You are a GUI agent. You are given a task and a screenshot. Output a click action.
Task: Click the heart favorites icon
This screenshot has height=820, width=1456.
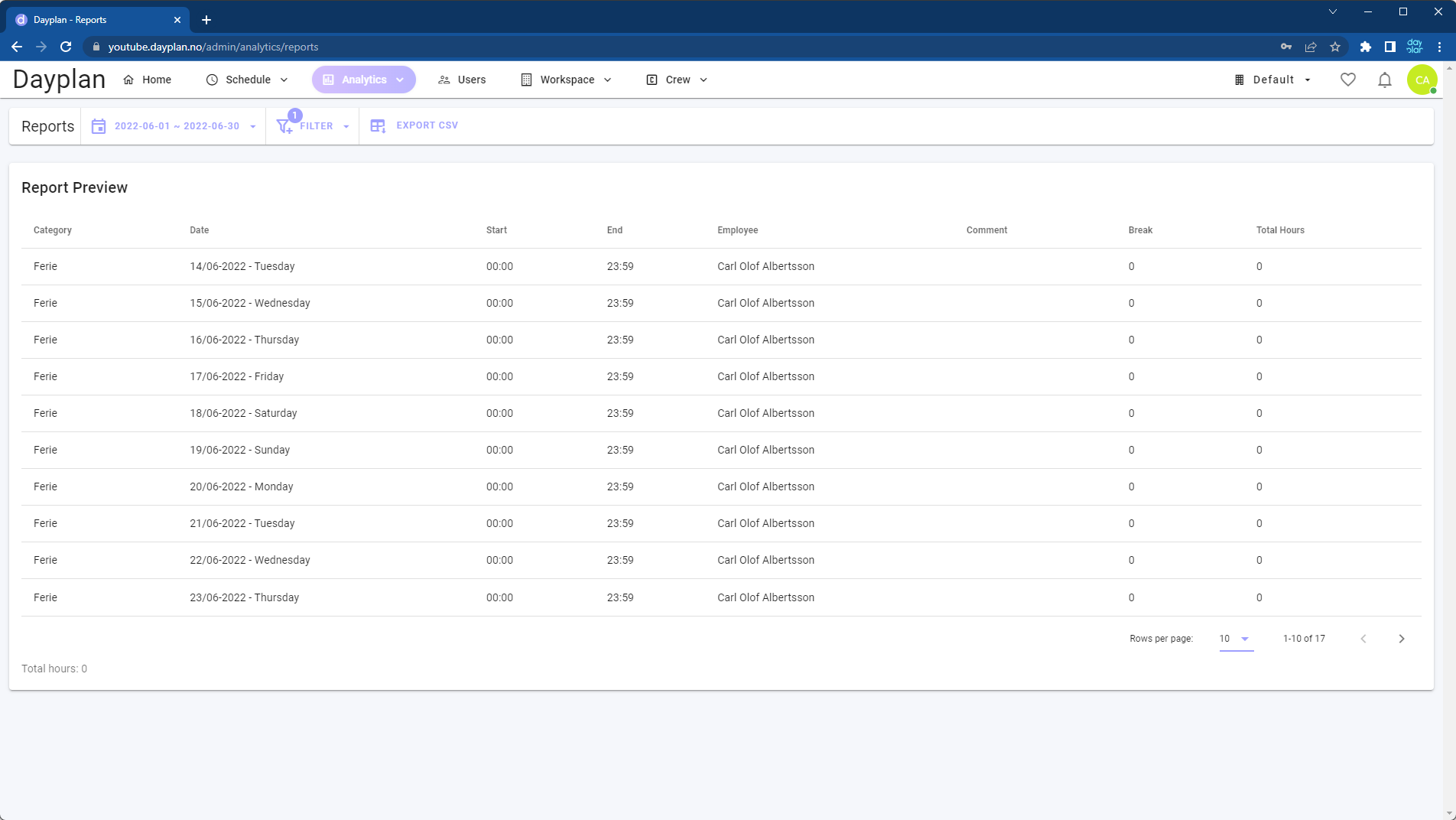[1348, 80]
